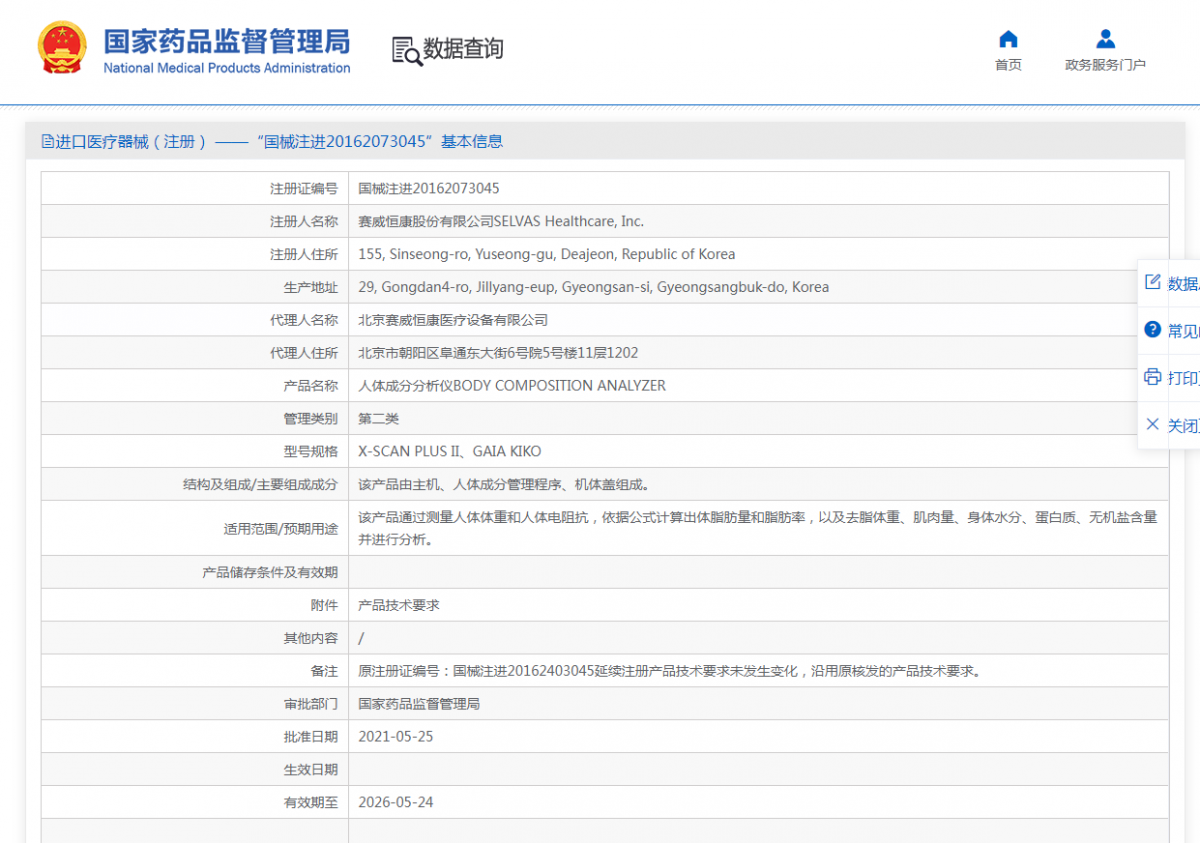
Task: Click the 适用范围/预期用途 label
Action: [281, 529]
